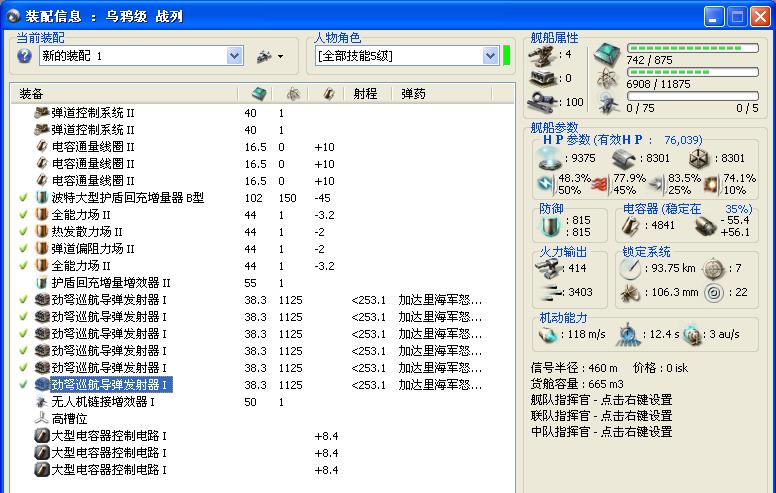Toggle checkmark on 热发散力场 II
Viewport: 776px width, 493px height.
coord(23,232)
